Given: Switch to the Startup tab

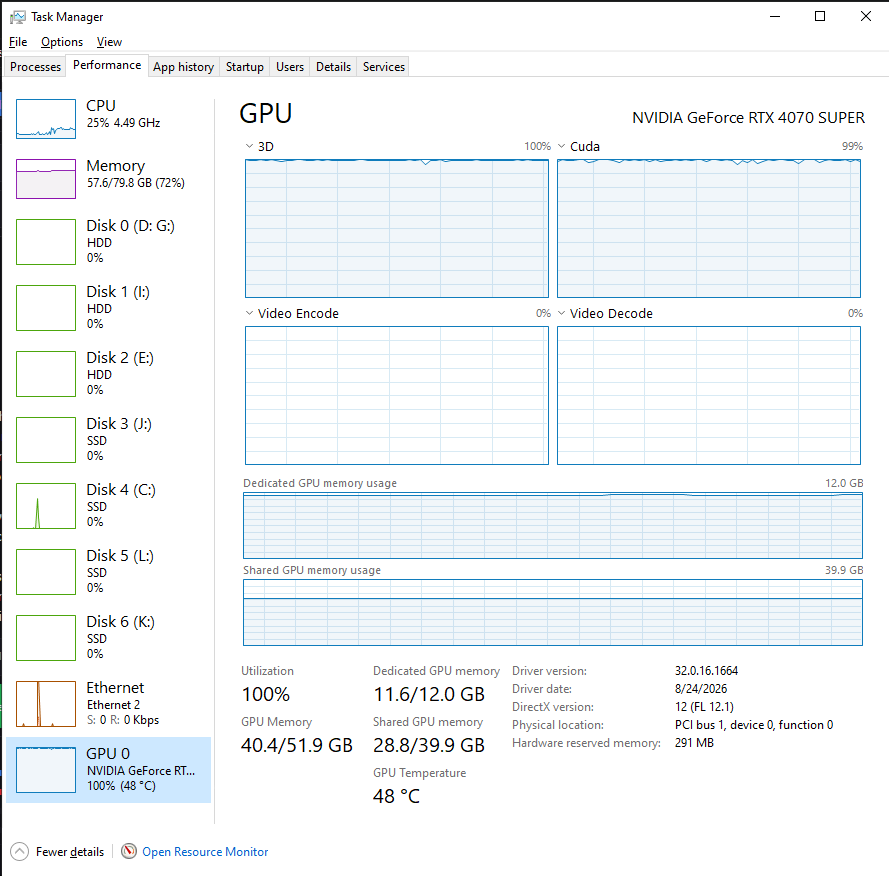Looking at the screenshot, I should coord(244,67).
